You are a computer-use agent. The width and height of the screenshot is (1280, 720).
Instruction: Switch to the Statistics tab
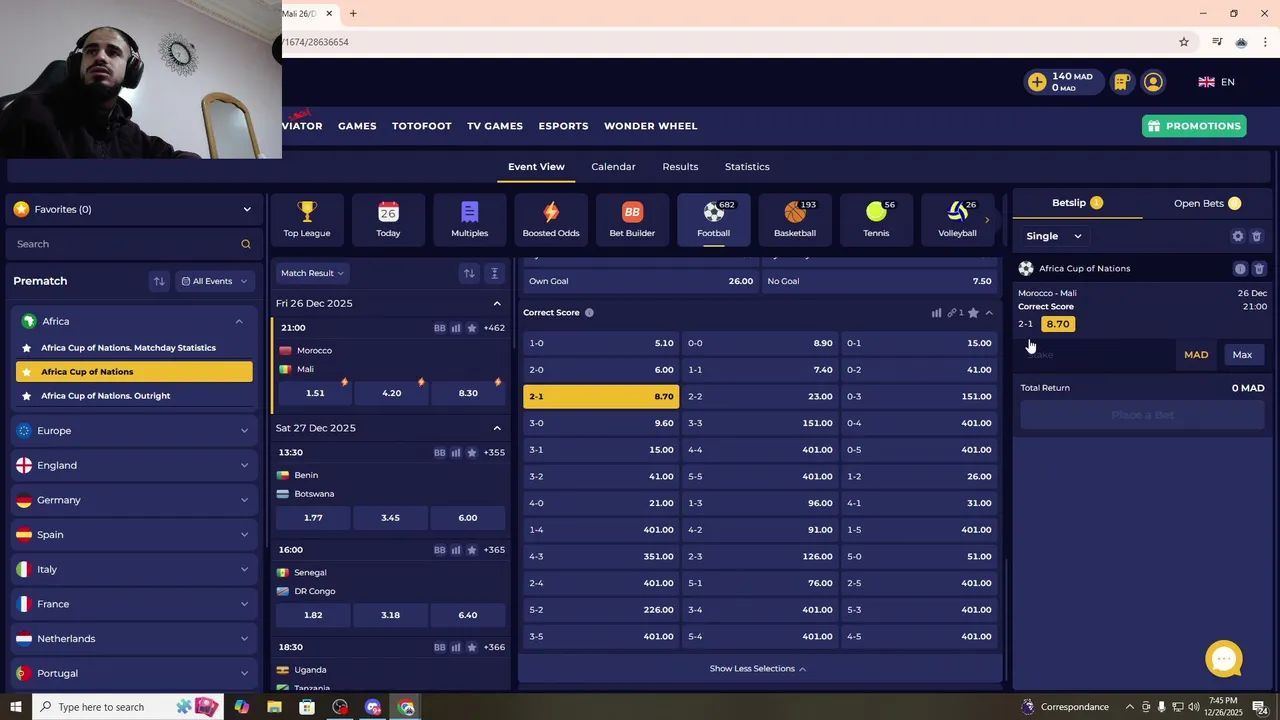coord(747,167)
